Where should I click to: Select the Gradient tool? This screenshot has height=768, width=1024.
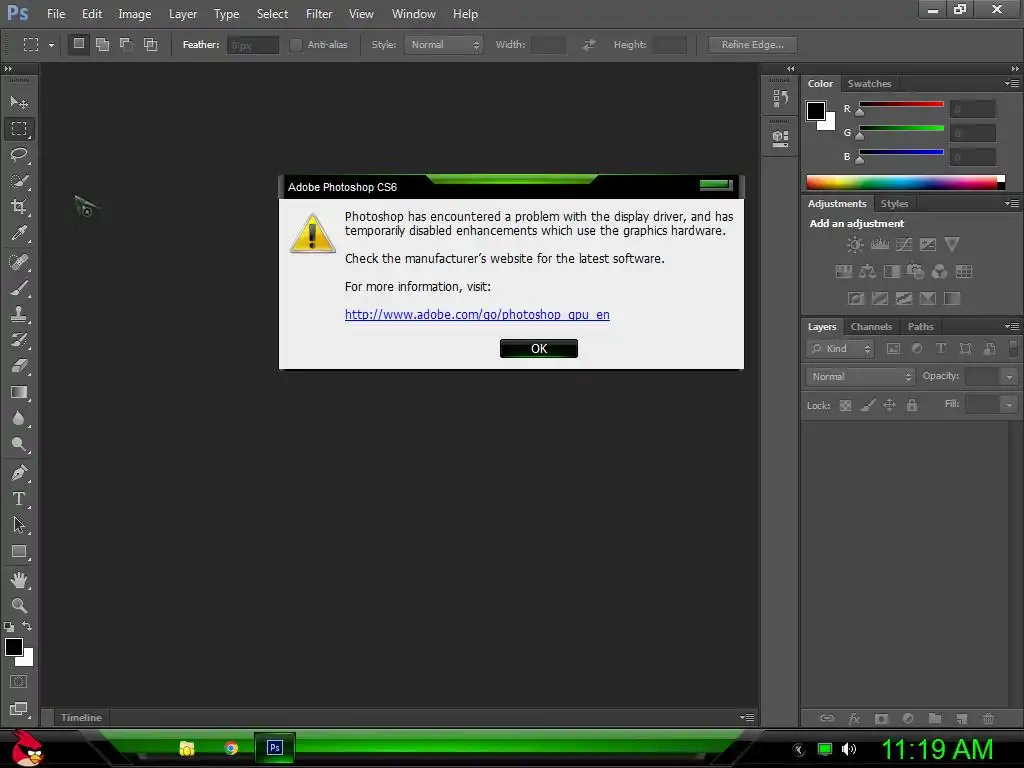pos(19,392)
